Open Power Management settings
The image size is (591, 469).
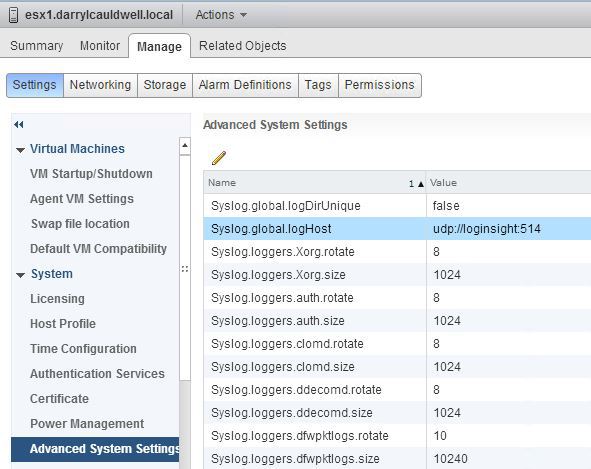[87, 424]
